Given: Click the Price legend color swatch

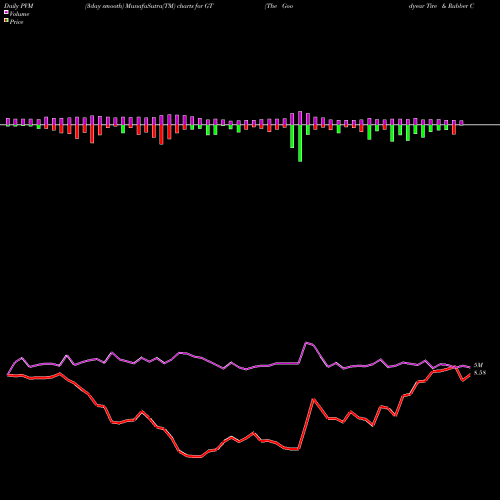Looking at the screenshot, I should (x=6, y=21).
